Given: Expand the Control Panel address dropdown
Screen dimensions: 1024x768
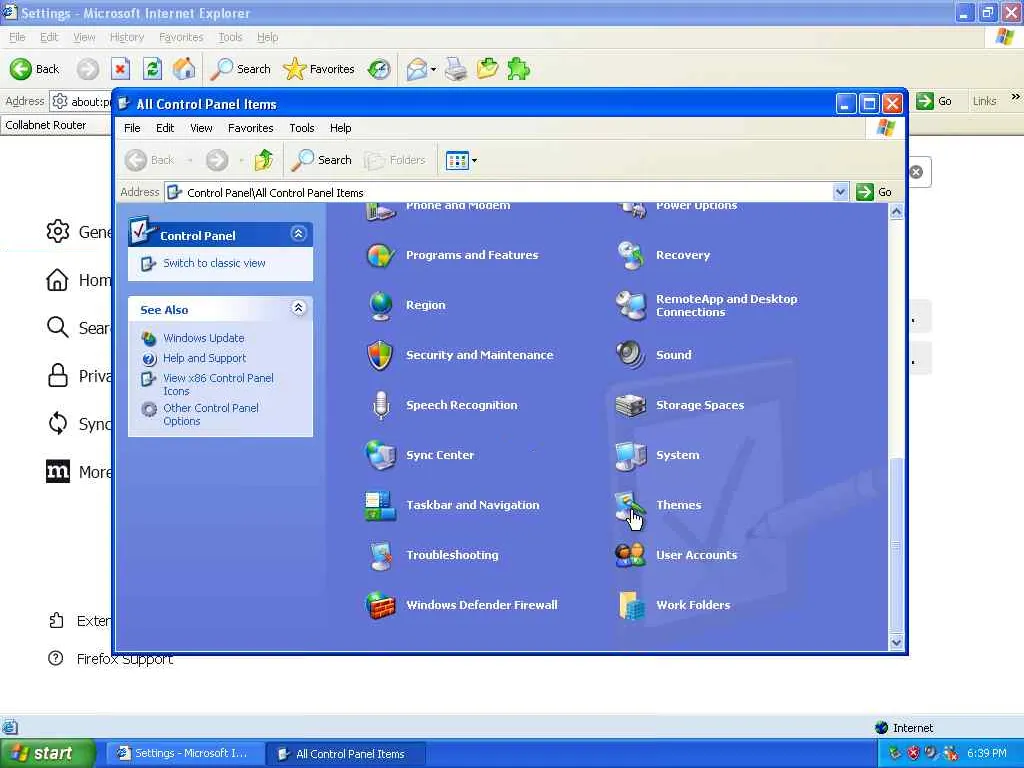Looking at the screenshot, I should pyautogui.click(x=840, y=192).
